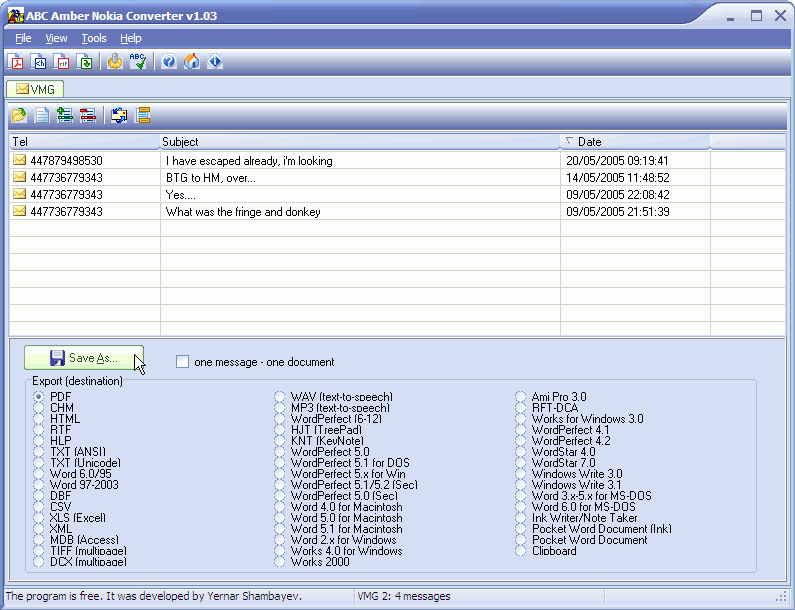Click the export to CHM toolbar icon
Image resolution: width=795 pixels, height=610 pixels.
pos(39,62)
